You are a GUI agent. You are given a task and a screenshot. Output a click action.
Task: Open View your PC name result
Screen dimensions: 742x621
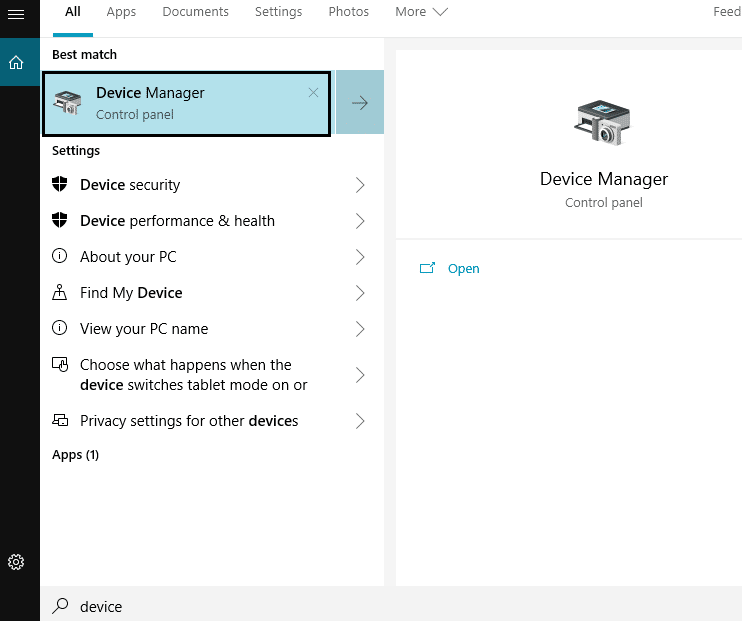pos(212,328)
